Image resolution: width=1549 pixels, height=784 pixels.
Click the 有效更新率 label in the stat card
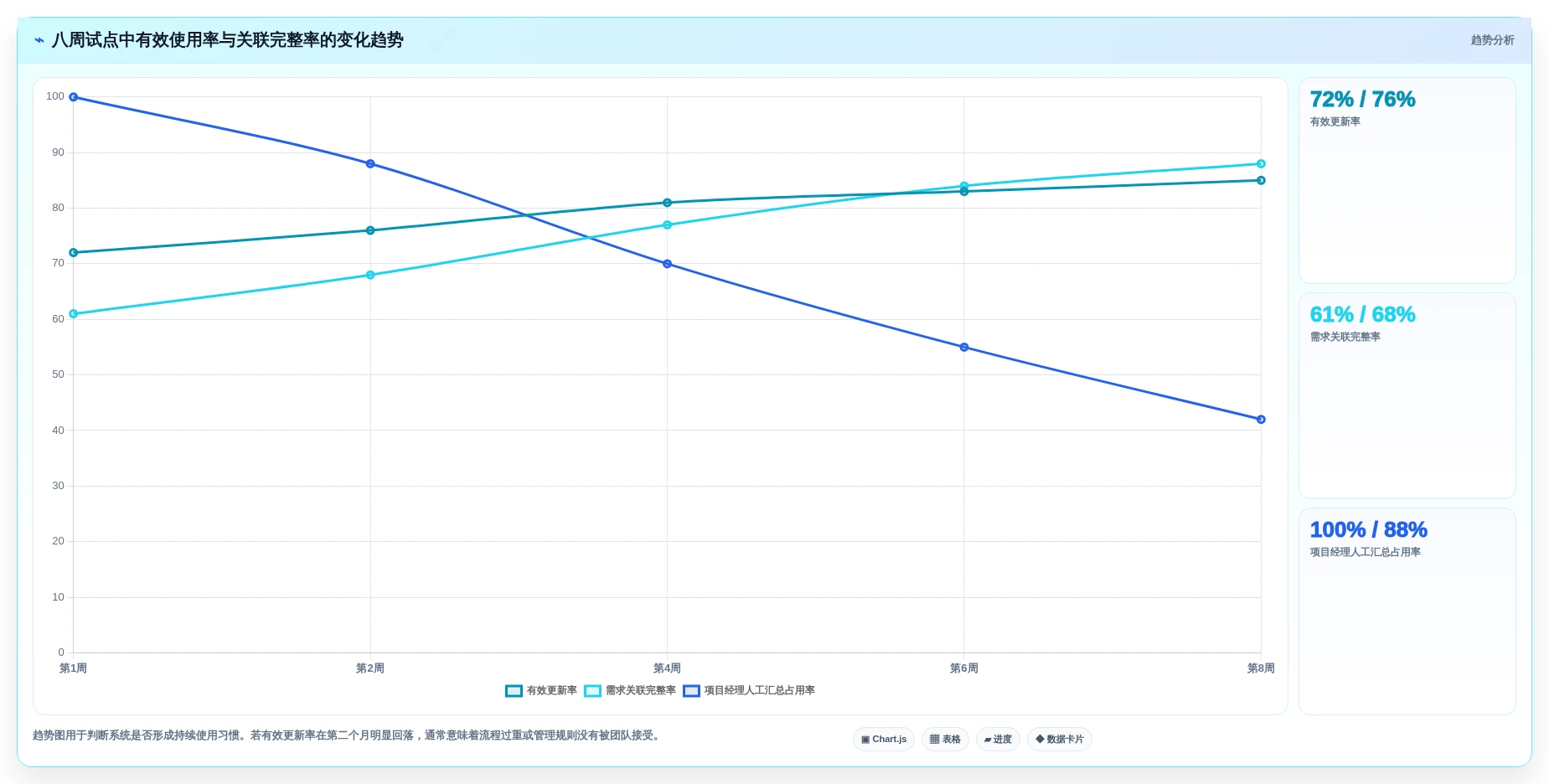[x=1335, y=122]
